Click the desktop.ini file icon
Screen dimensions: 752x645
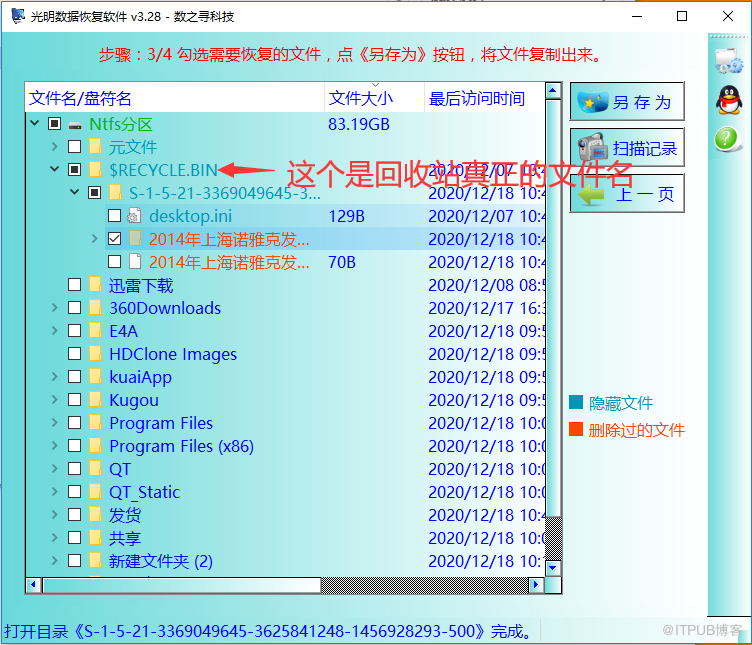pos(134,216)
